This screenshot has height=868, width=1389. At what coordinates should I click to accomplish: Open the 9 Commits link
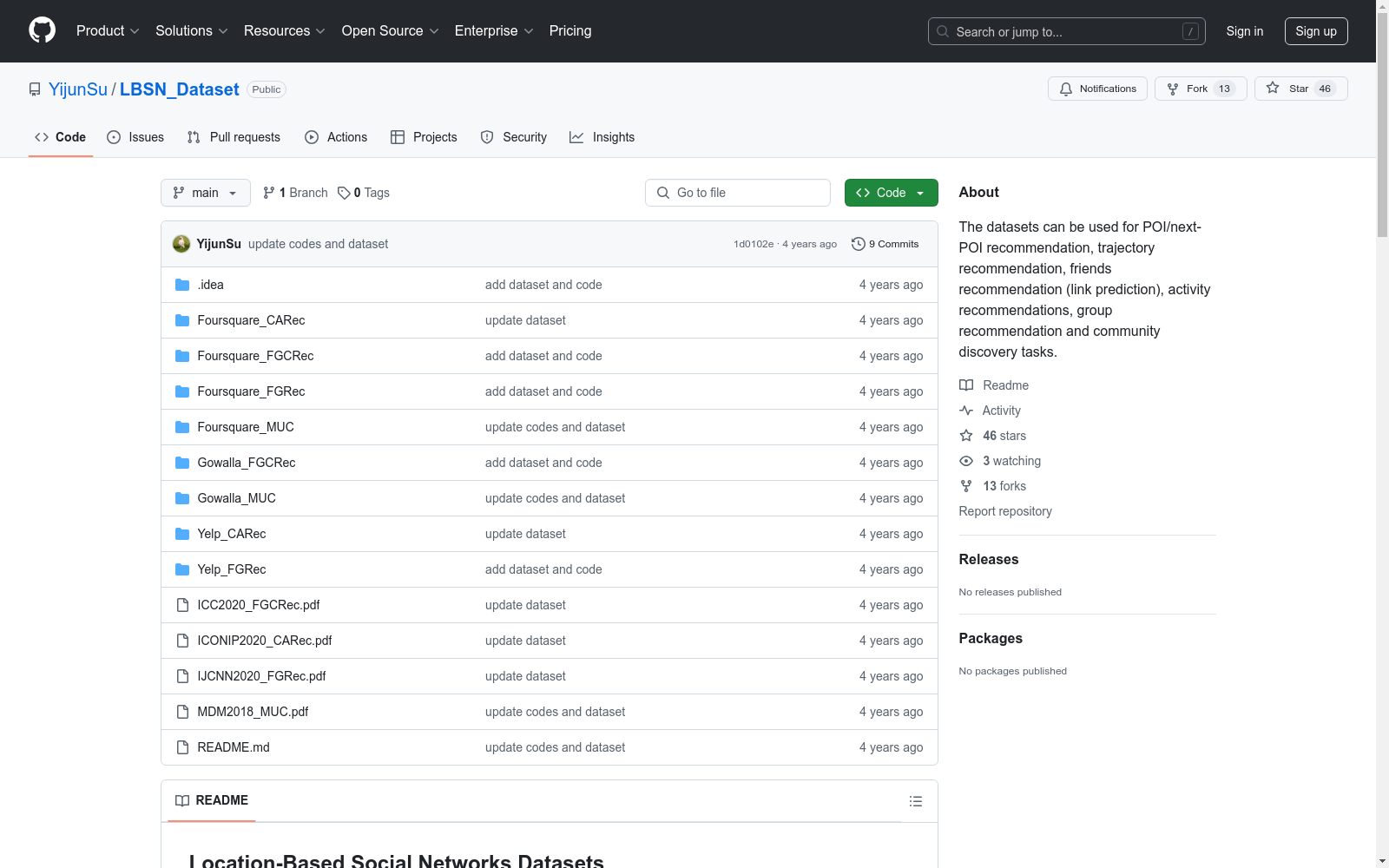pos(885,244)
